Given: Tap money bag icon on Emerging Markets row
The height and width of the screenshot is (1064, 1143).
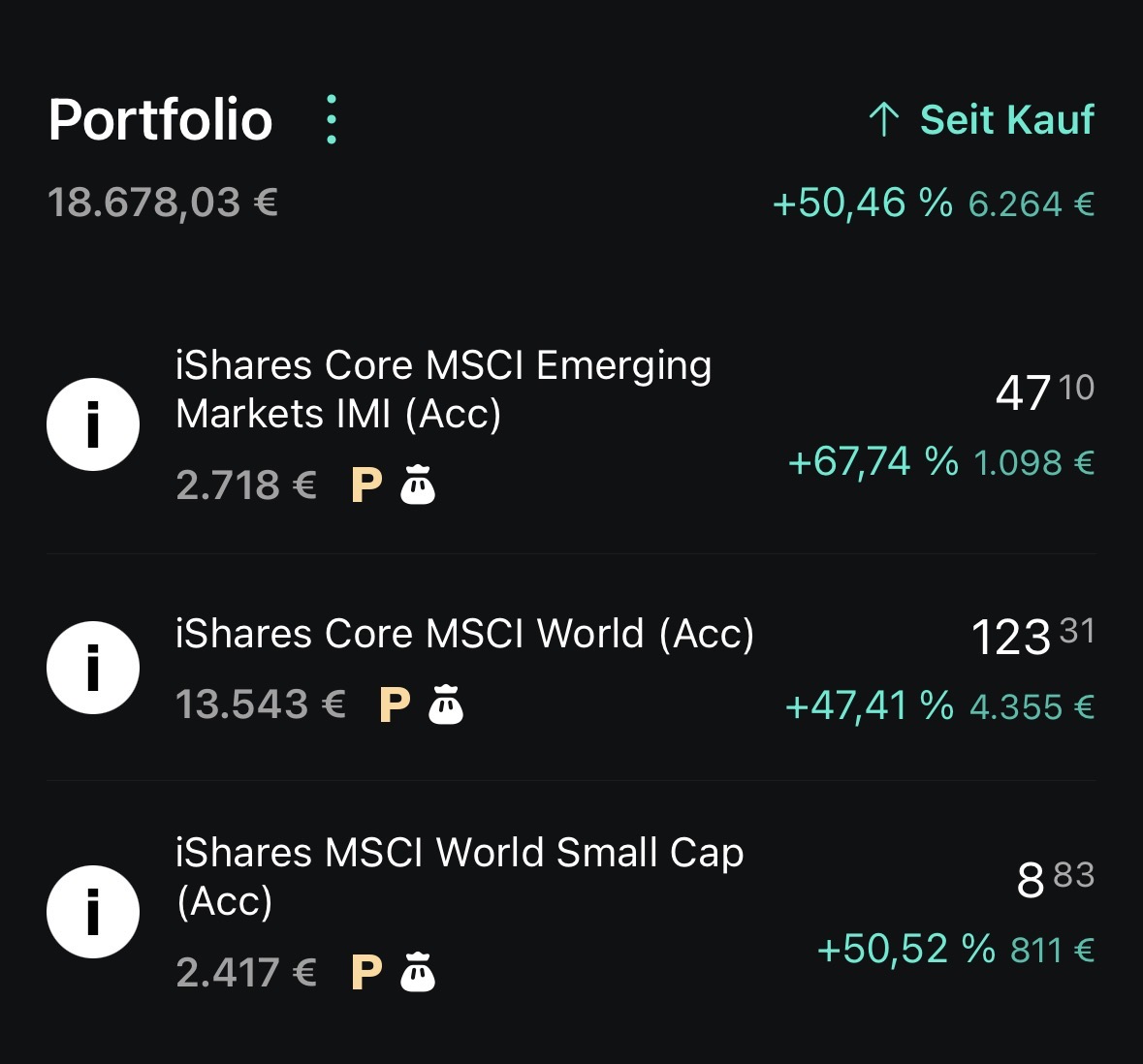Looking at the screenshot, I should point(418,485).
